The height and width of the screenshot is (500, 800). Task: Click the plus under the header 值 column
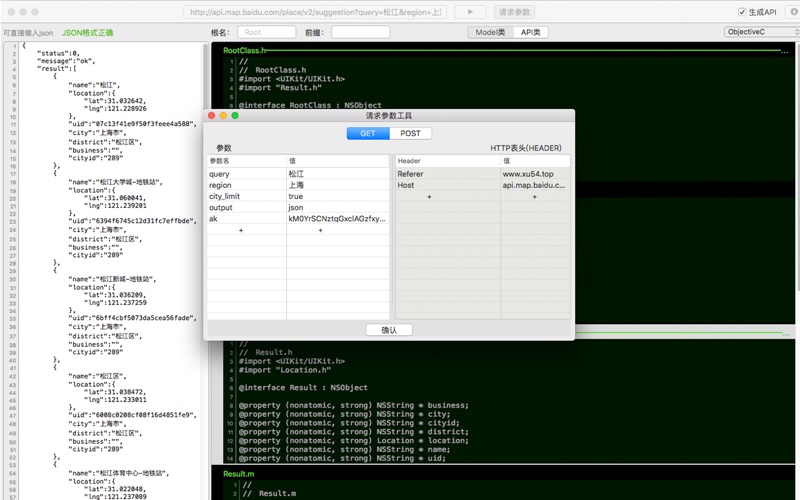534,197
